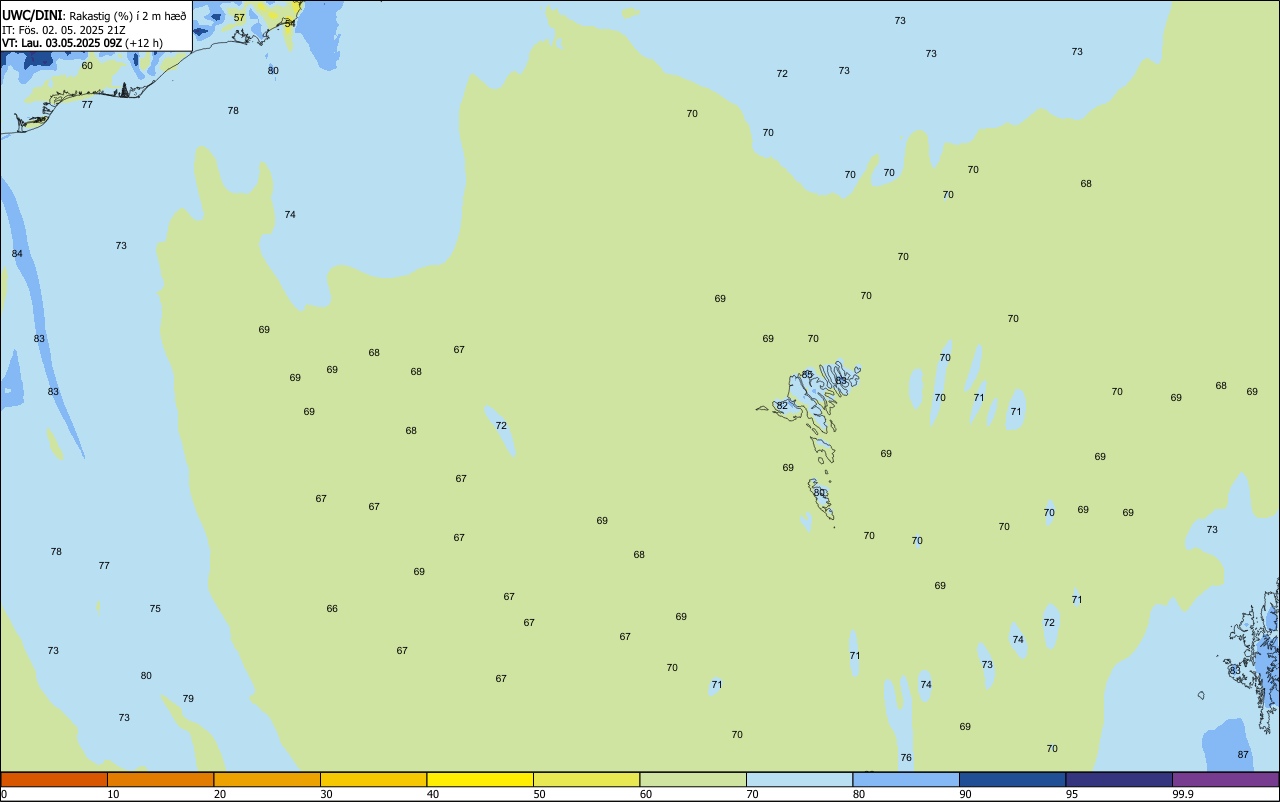Select the bright yellow 40–50 legend swatch
Viewport: 1280px width, 802px height.
tap(480, 779)
